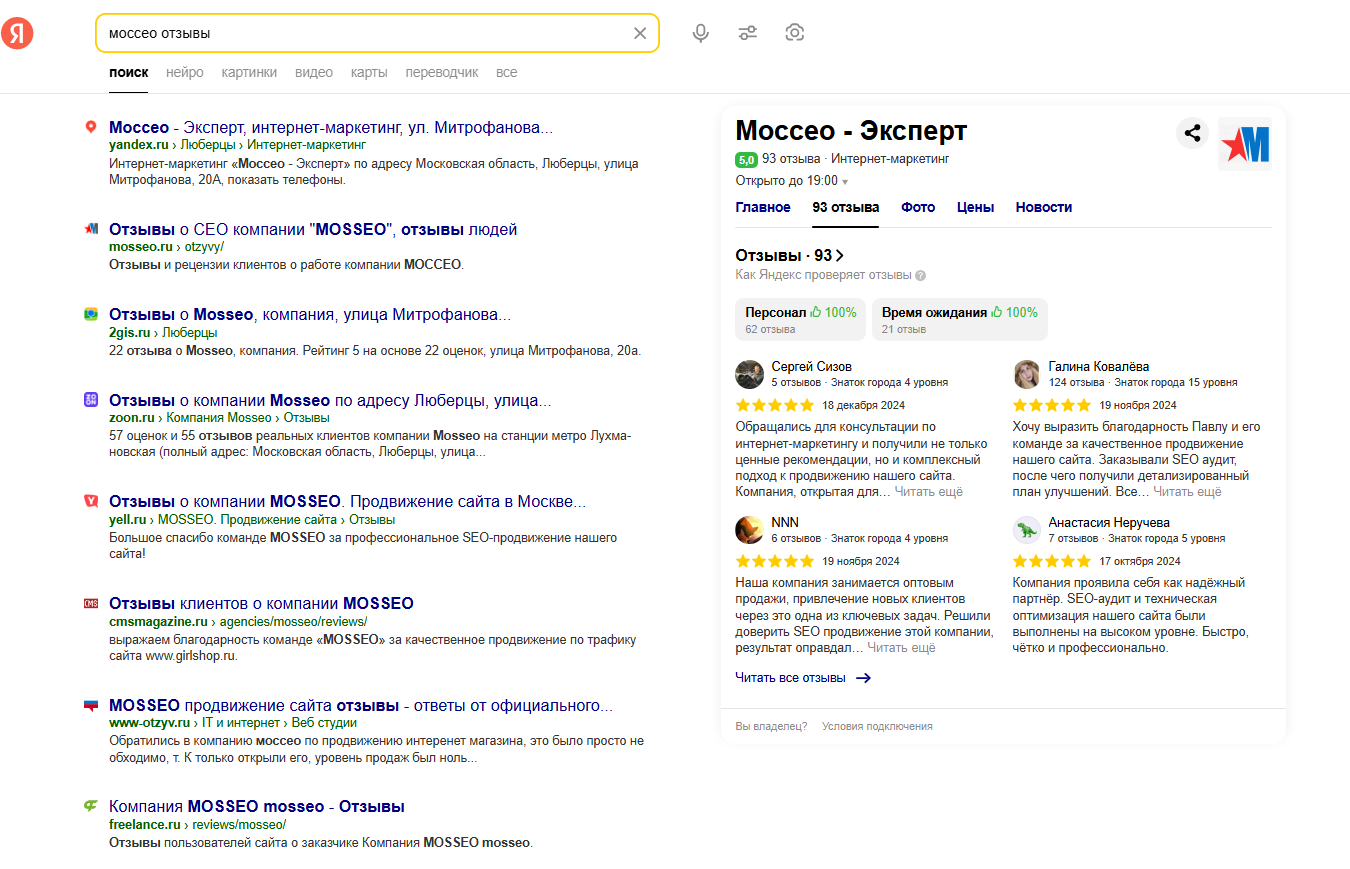Click the reviews/mosseo/ breadcrumb under freelance.ru

[239, 825]
